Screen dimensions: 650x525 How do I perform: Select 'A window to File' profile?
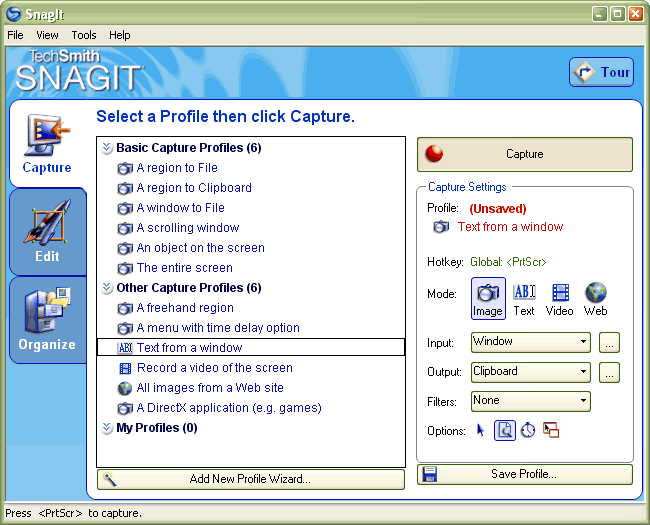click(181, 208)
